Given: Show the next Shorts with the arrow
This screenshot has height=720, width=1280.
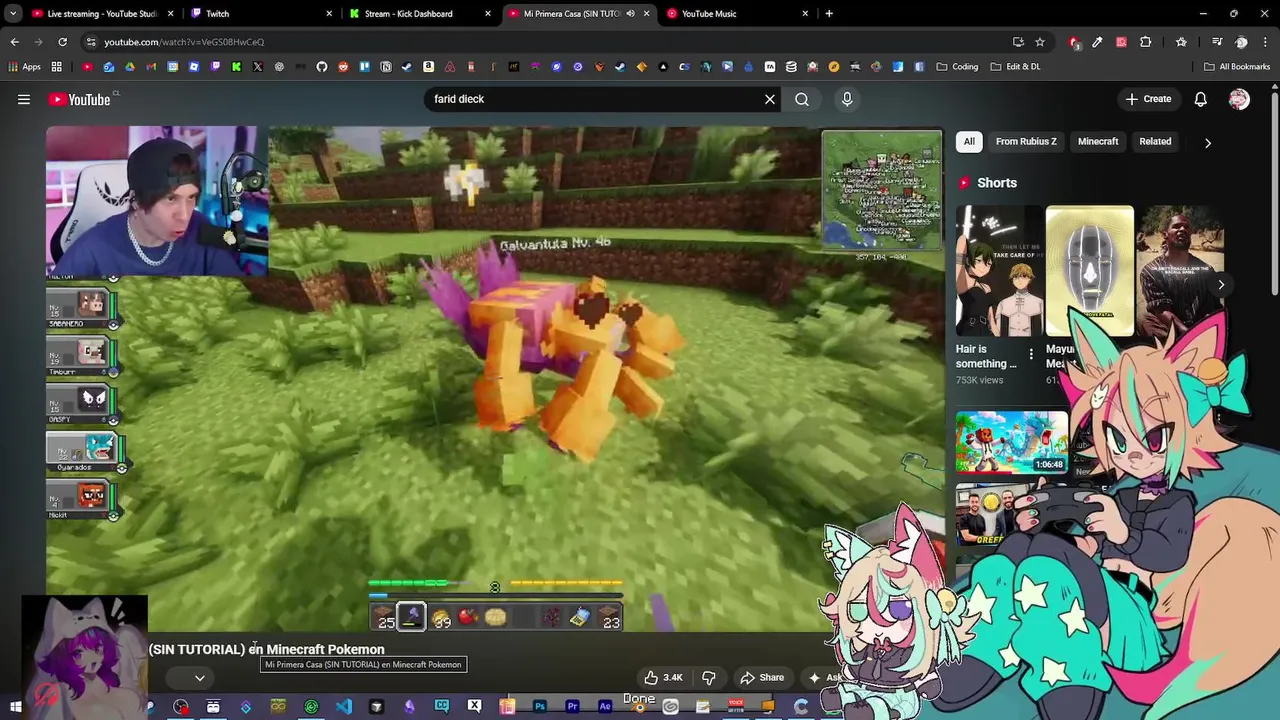Looking at the screenshot, I should click(1221, 284).
